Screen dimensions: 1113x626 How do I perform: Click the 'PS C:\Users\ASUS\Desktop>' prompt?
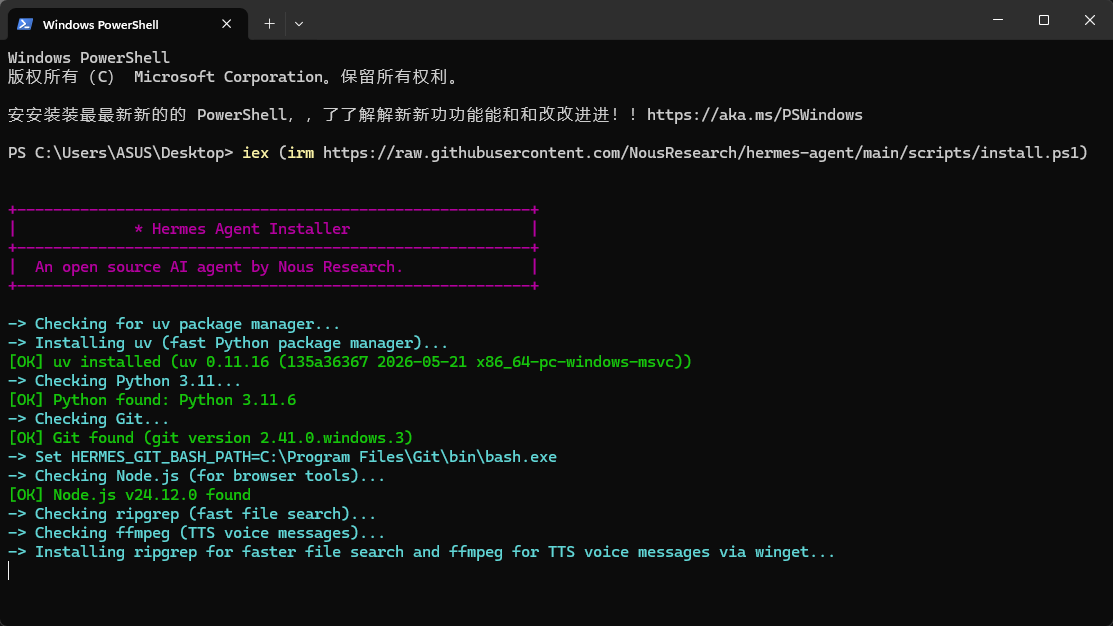(120, 153)
